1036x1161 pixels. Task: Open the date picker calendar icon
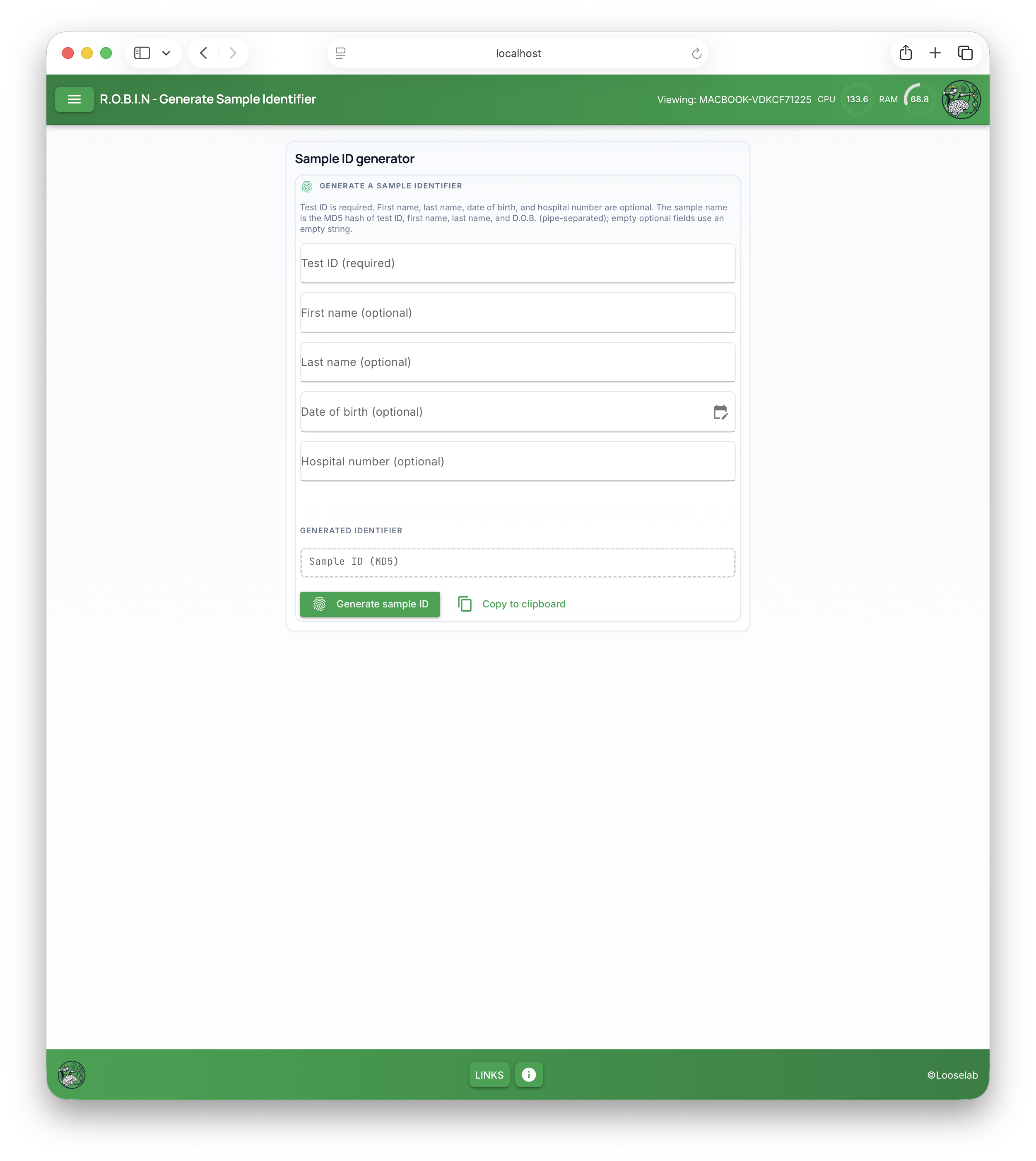[720, 412]
